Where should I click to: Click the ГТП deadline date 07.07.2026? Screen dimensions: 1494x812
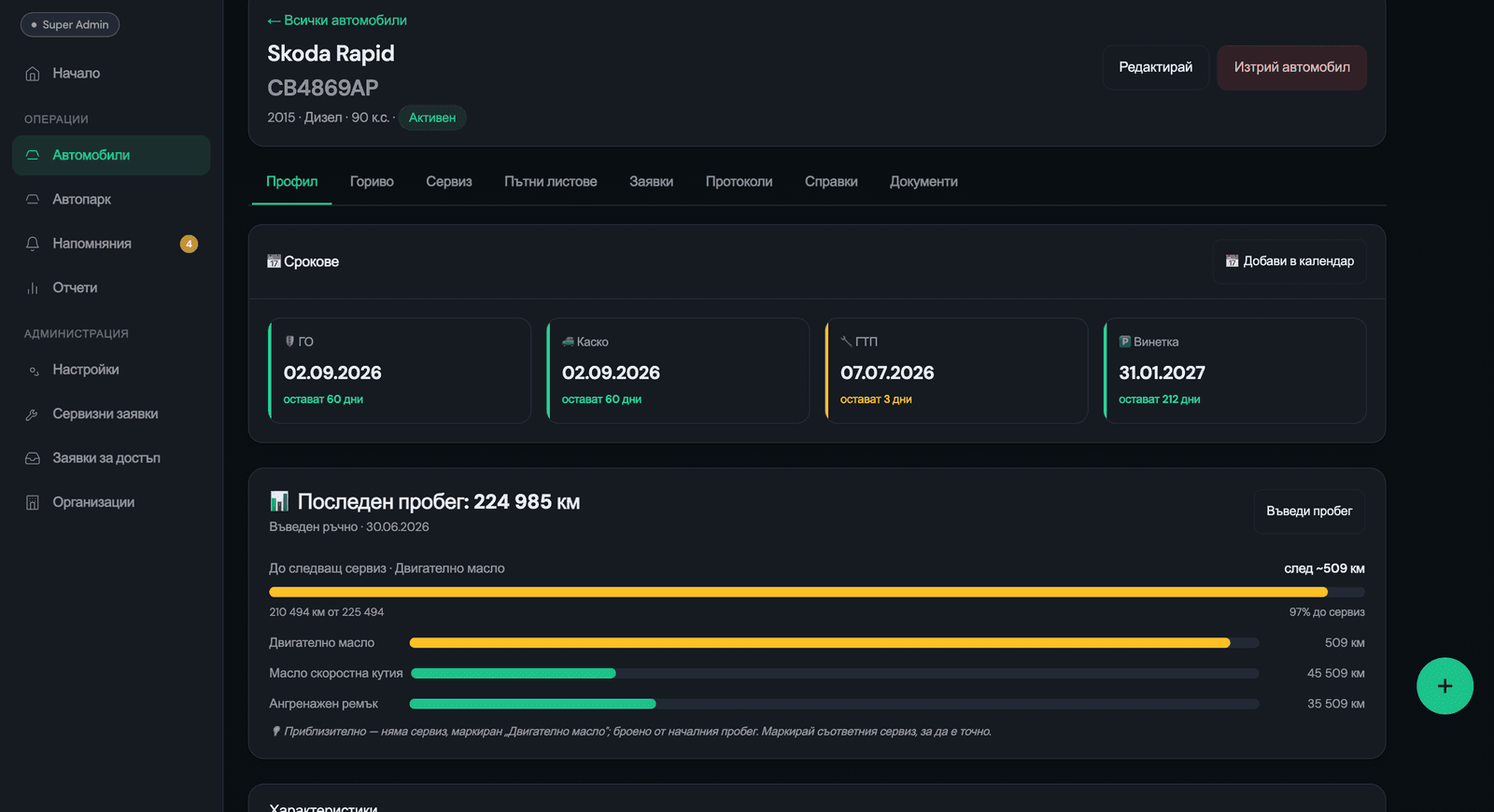(887, 372)
